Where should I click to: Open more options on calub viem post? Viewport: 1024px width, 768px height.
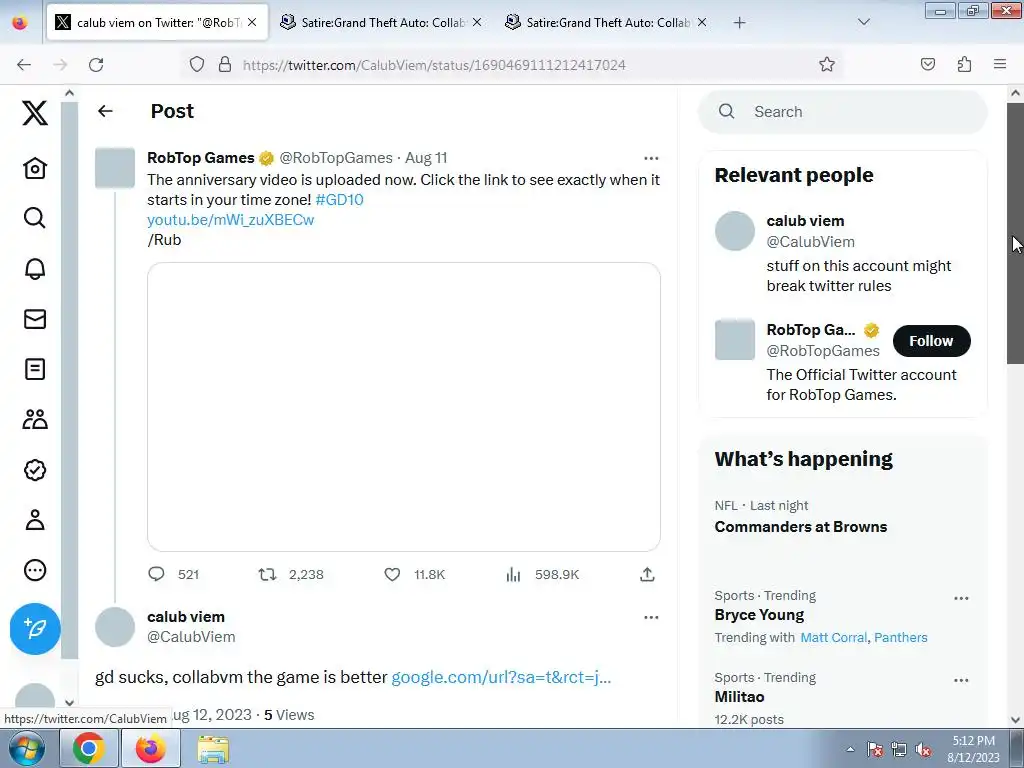[651, 617]
